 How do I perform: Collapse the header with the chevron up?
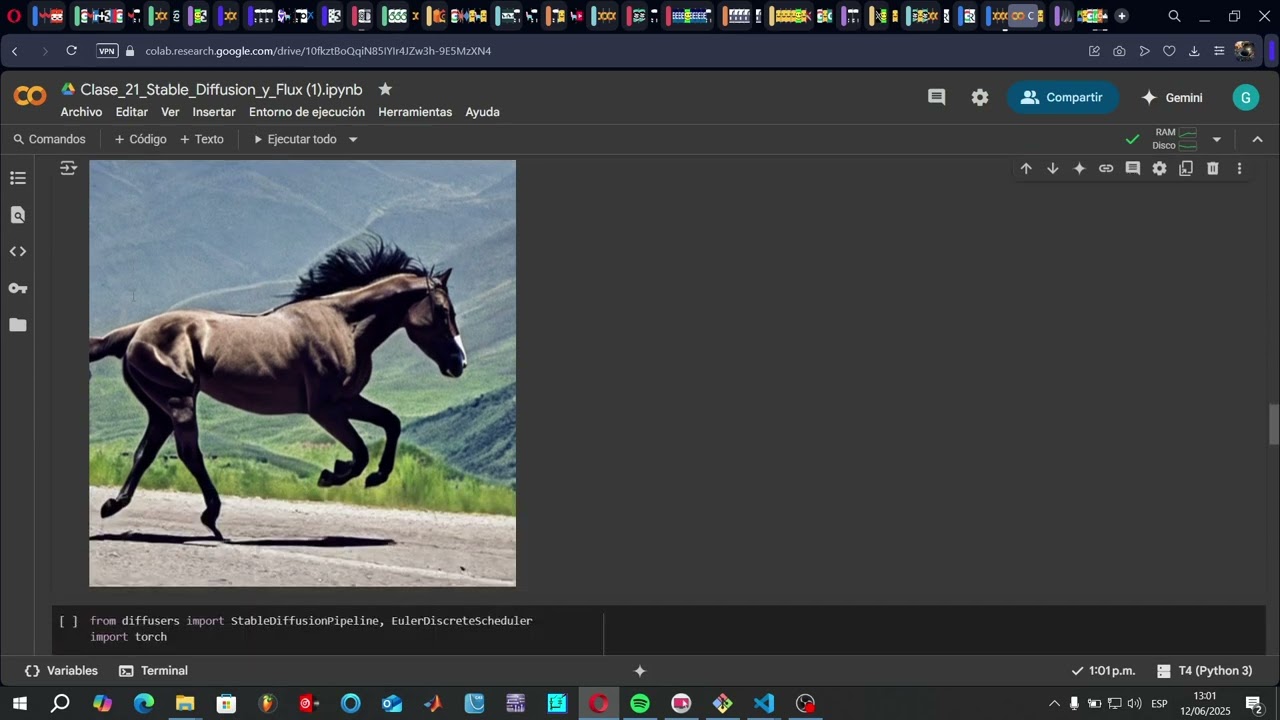tap(1258, 140)
